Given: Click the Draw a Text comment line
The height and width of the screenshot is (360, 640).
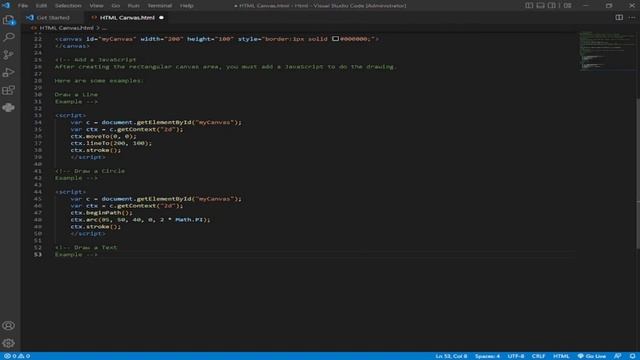Looking at the screenshot, I should 86,247.
